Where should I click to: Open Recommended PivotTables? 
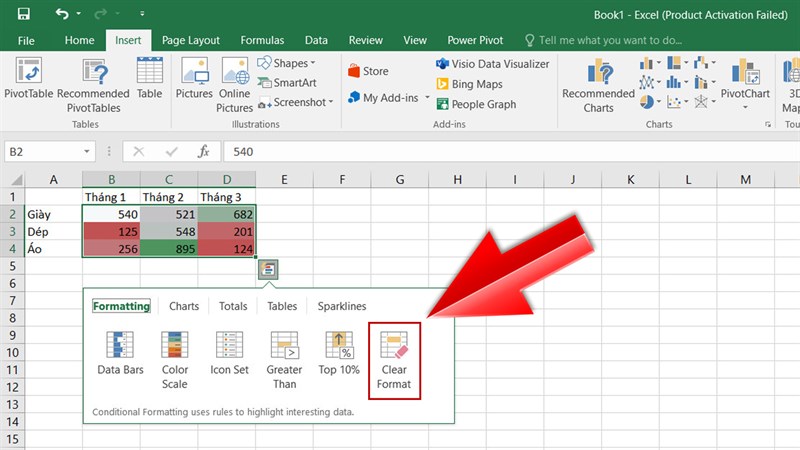pyautogui.click(x=93, y=85)
